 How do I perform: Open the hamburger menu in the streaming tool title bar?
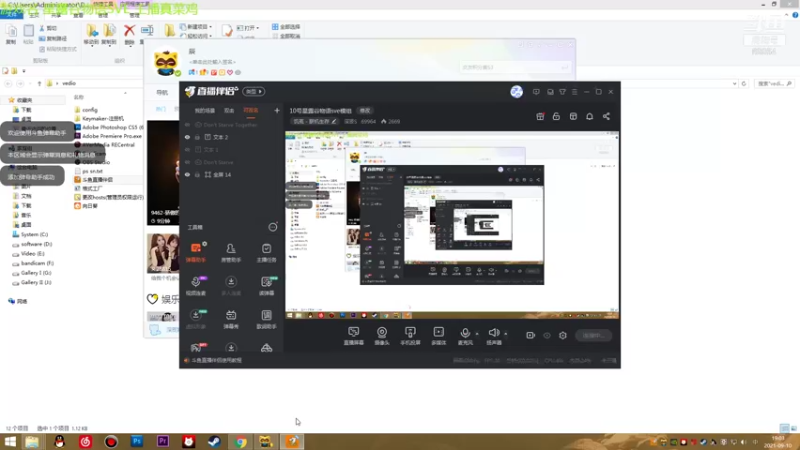tap(574, 92)
